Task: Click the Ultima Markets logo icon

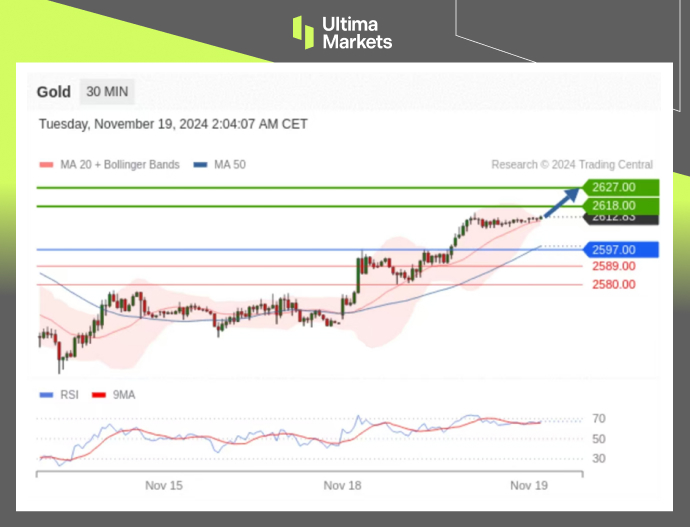Action: tap(303, 31)
